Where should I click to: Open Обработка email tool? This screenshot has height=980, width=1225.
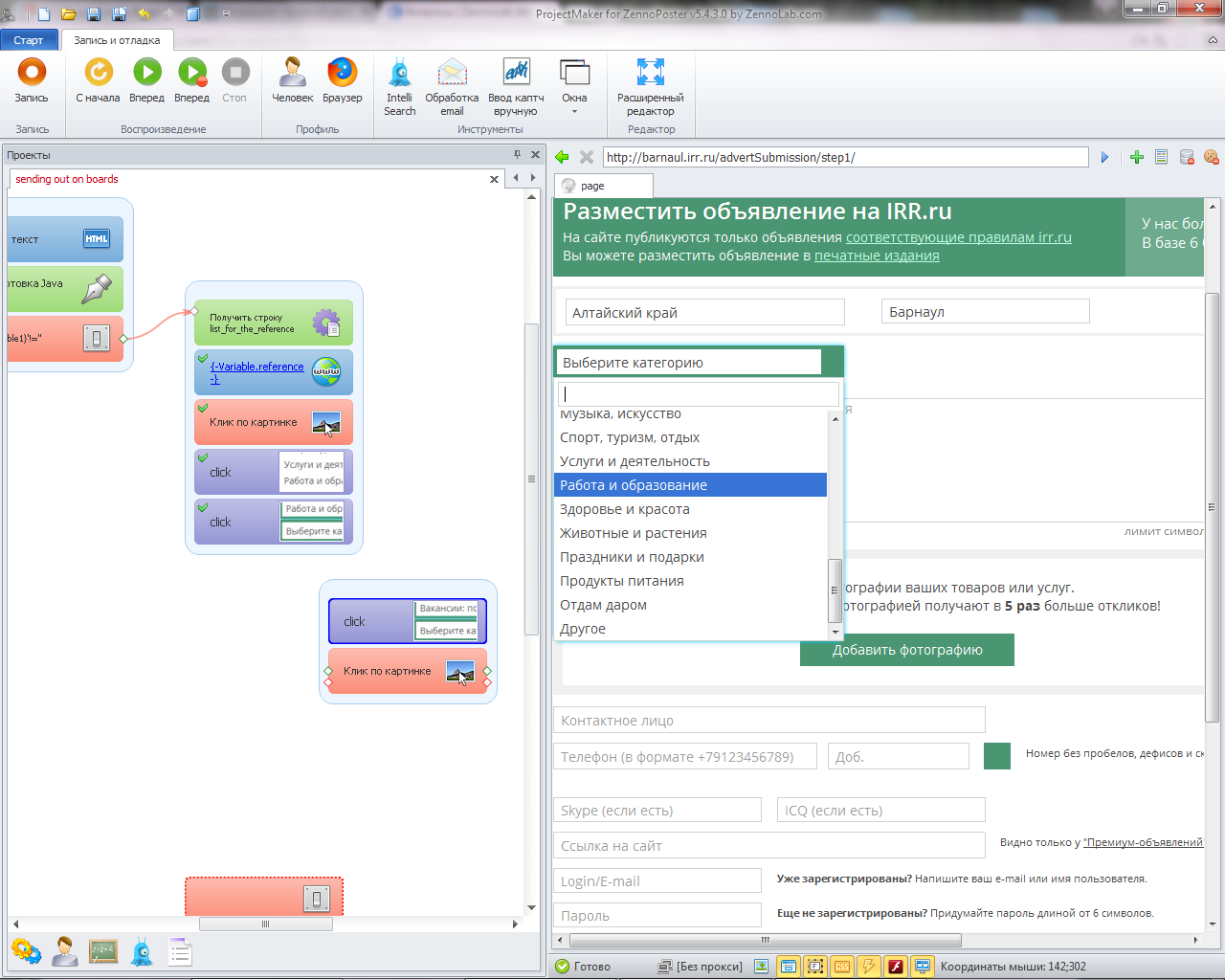pyautogui.click(x=452, y=84)
